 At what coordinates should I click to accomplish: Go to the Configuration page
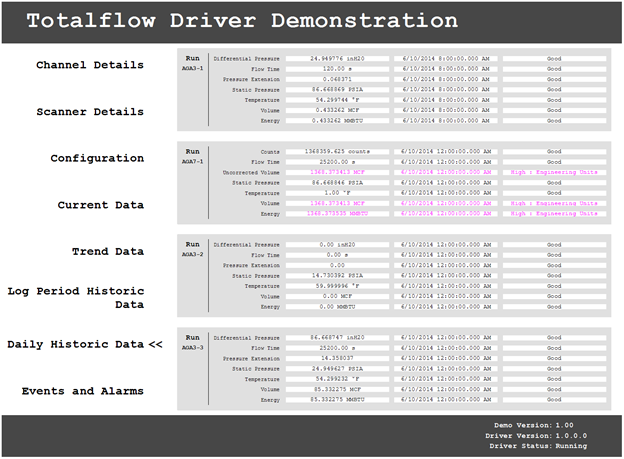pyautogui.click(x=97, y=158)
